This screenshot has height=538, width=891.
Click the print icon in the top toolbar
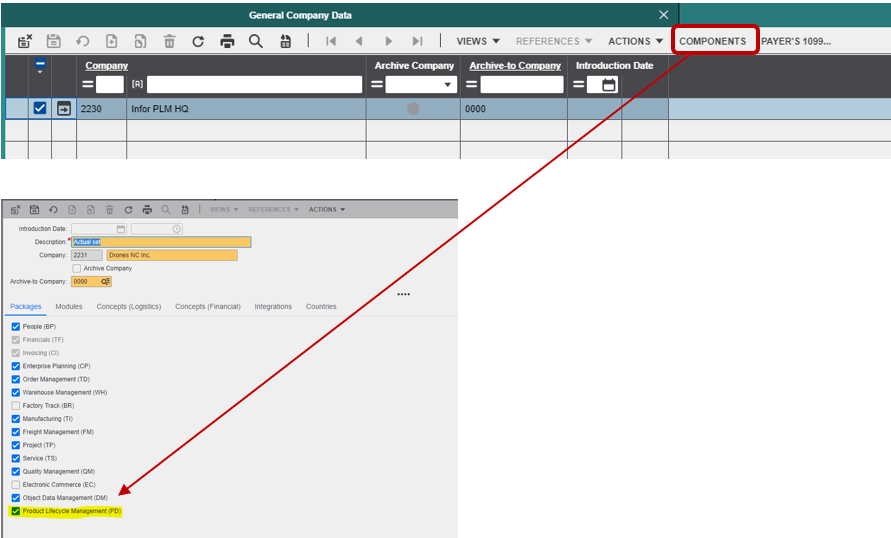click(x=227, y=41)
